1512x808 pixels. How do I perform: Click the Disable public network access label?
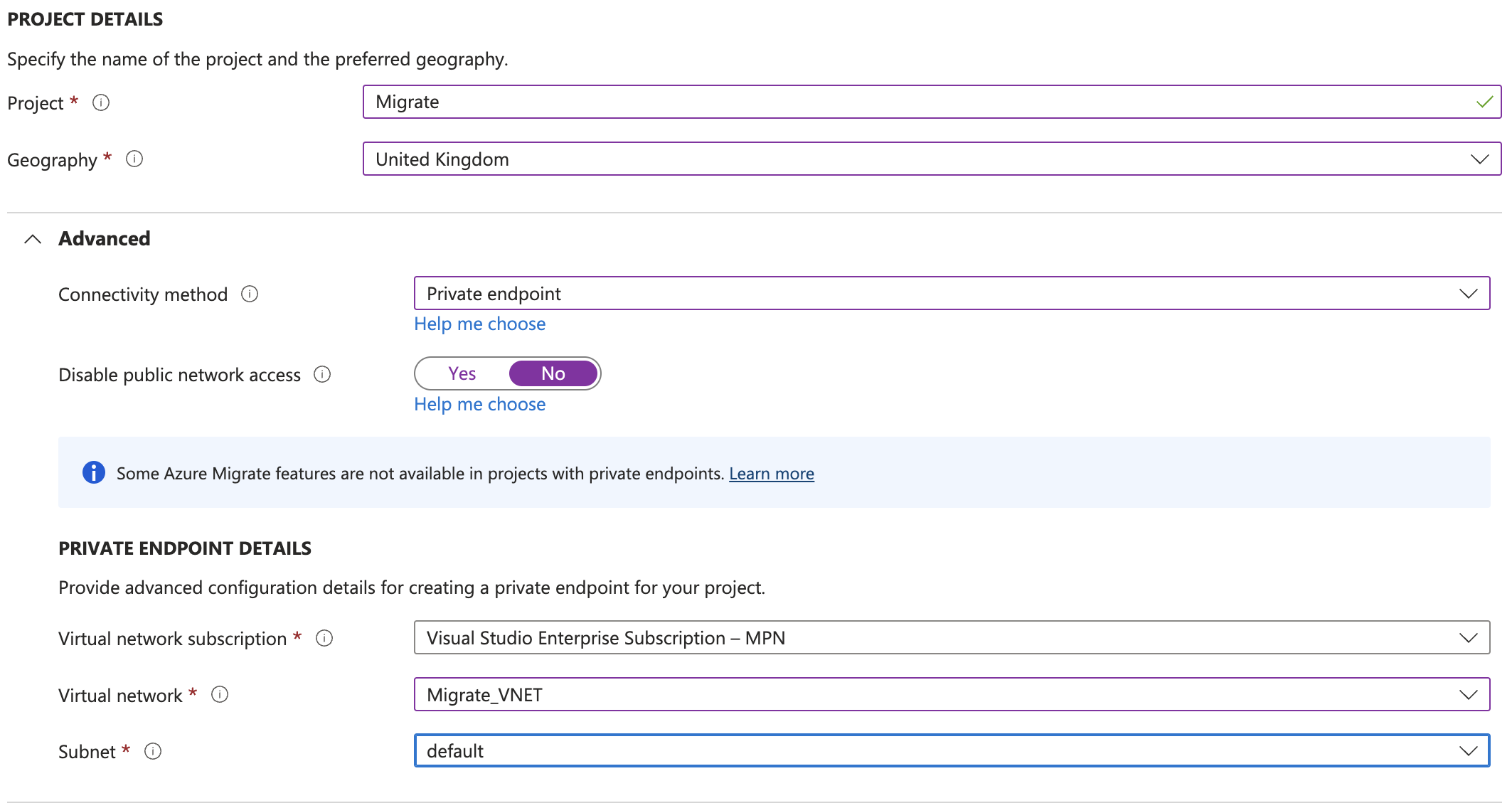click(180, 375)
